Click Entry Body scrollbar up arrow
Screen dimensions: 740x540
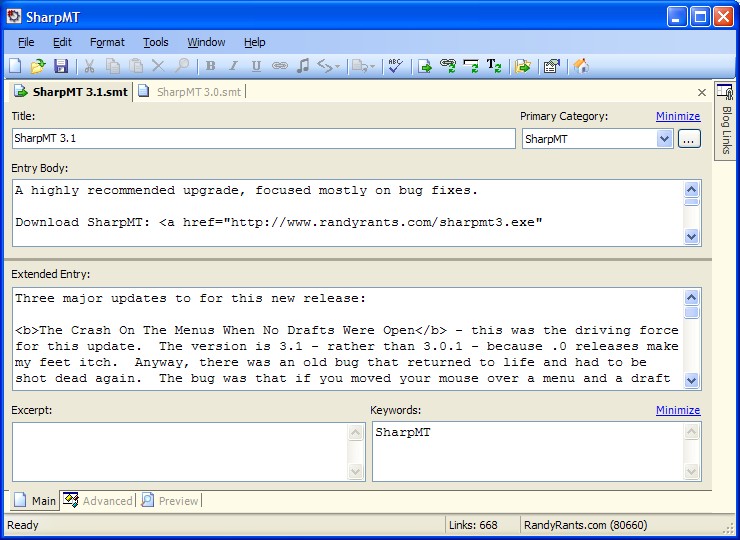pos(691,190)
